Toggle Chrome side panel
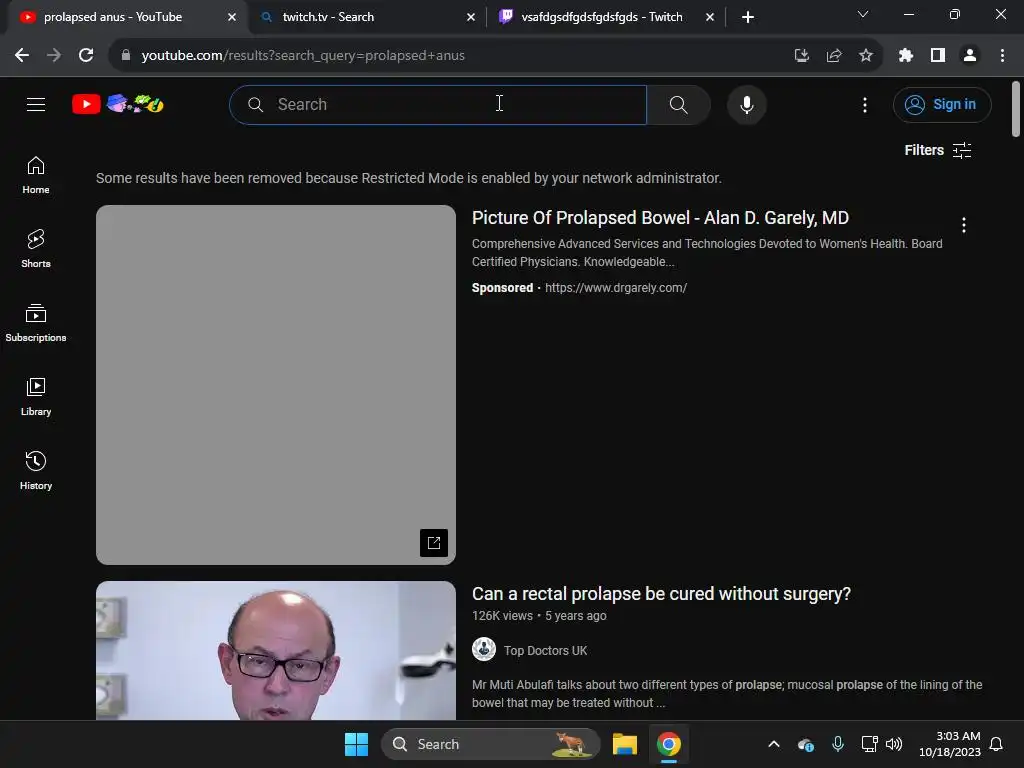The image size is (1024, 768). tap(938, 56)
